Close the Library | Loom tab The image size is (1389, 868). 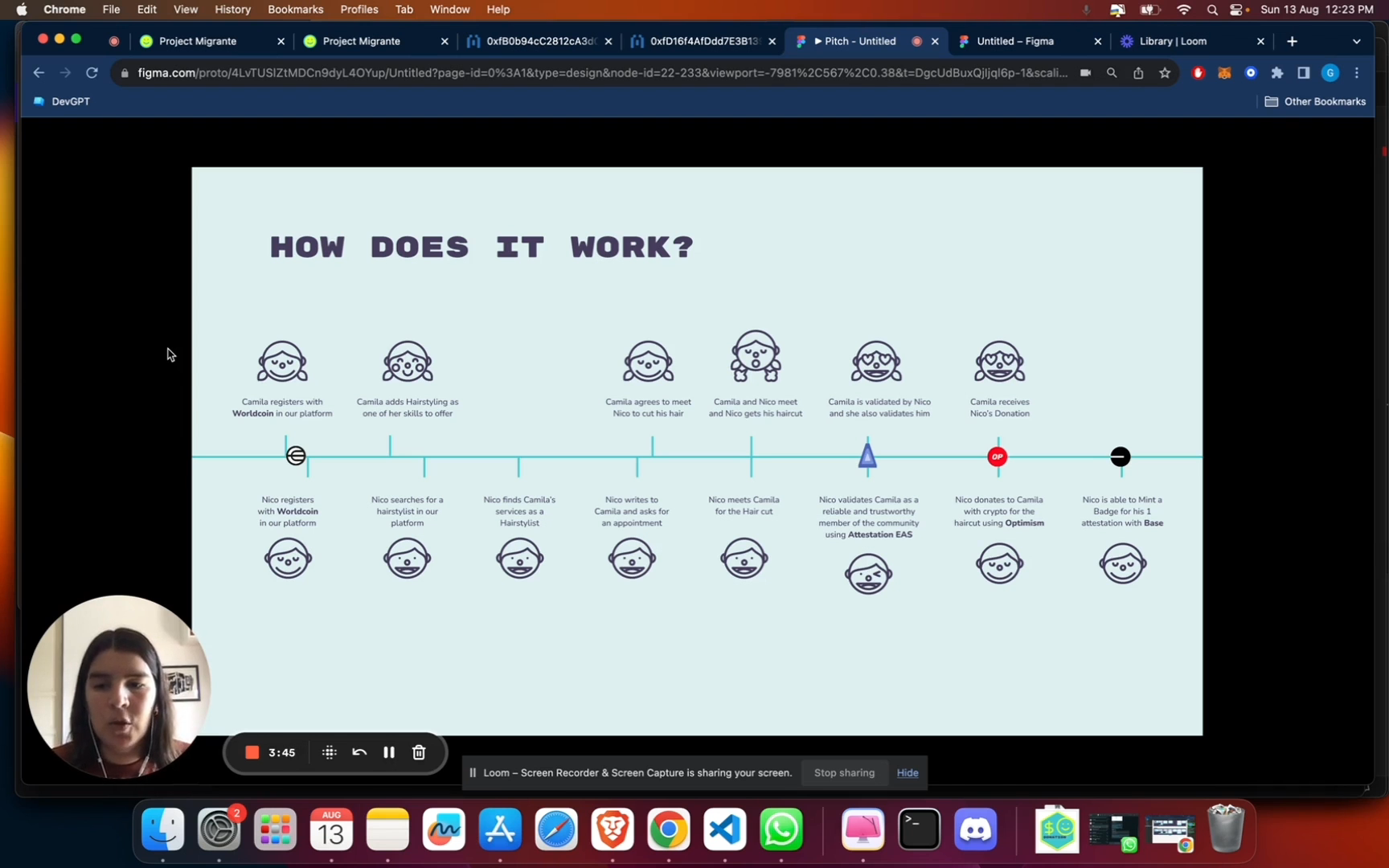pos(1260,41)
